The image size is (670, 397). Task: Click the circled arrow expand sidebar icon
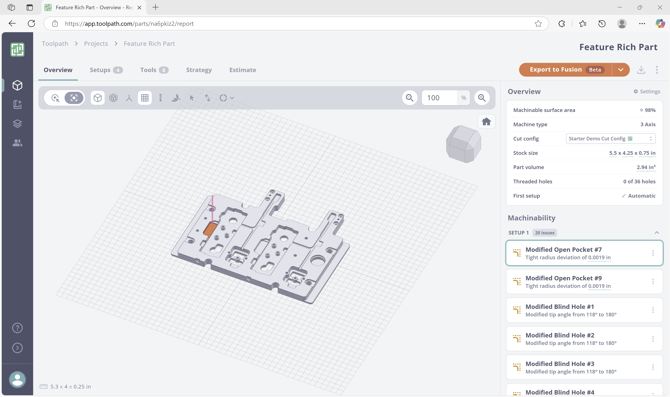pyautogui.click(x=17, y=347)
